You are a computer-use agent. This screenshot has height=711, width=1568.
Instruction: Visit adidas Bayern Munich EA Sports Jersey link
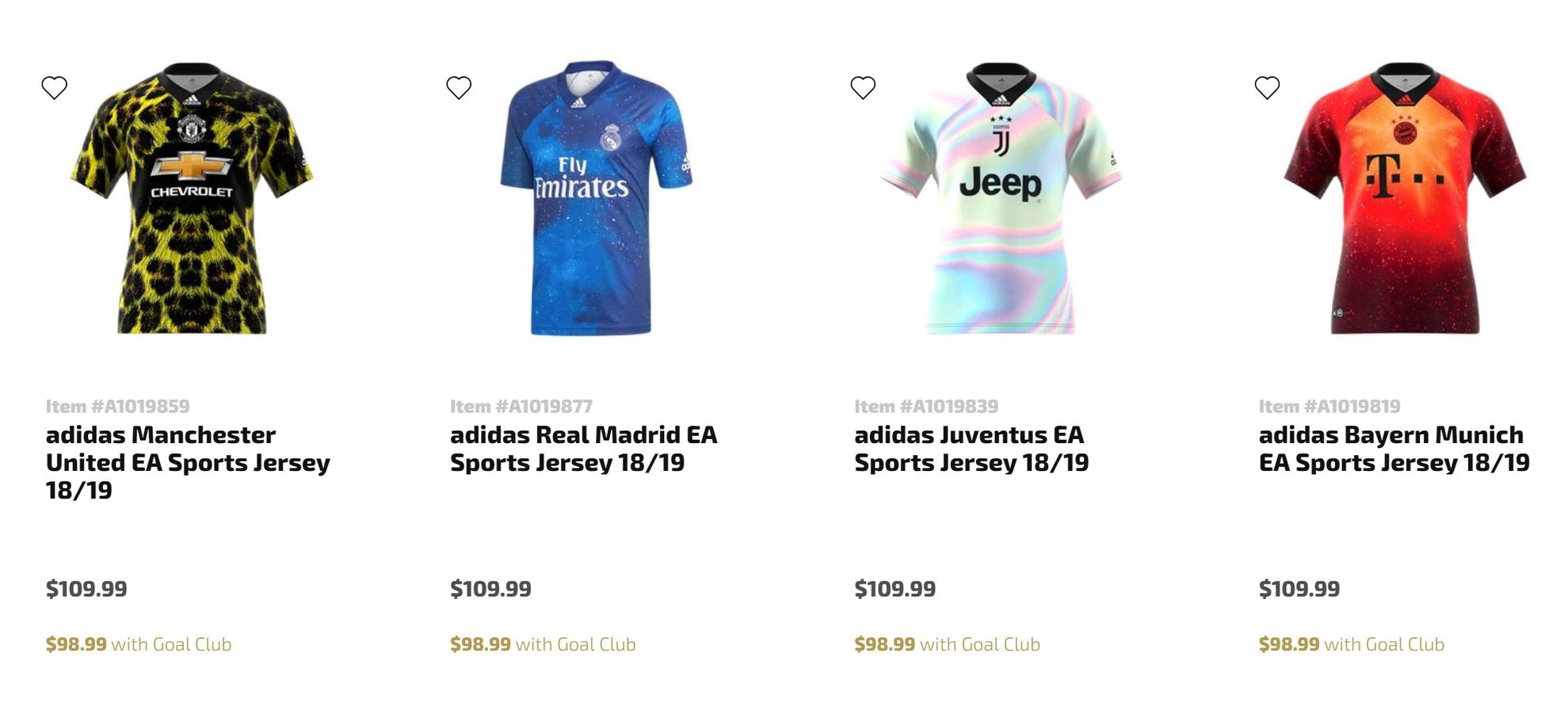[1394, 449]
